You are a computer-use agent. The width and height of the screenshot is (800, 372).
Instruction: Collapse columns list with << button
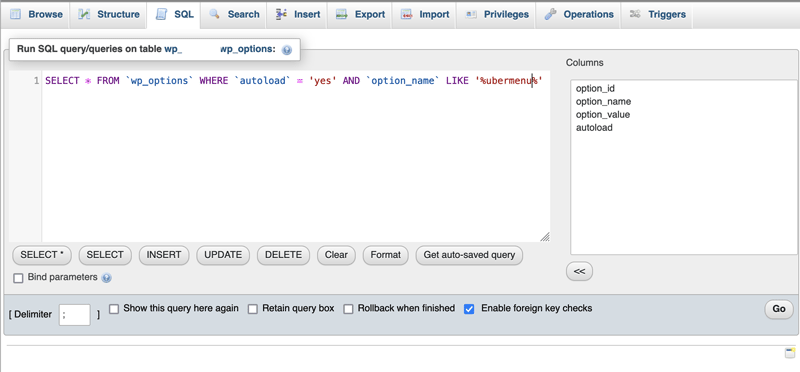point(579,271)
